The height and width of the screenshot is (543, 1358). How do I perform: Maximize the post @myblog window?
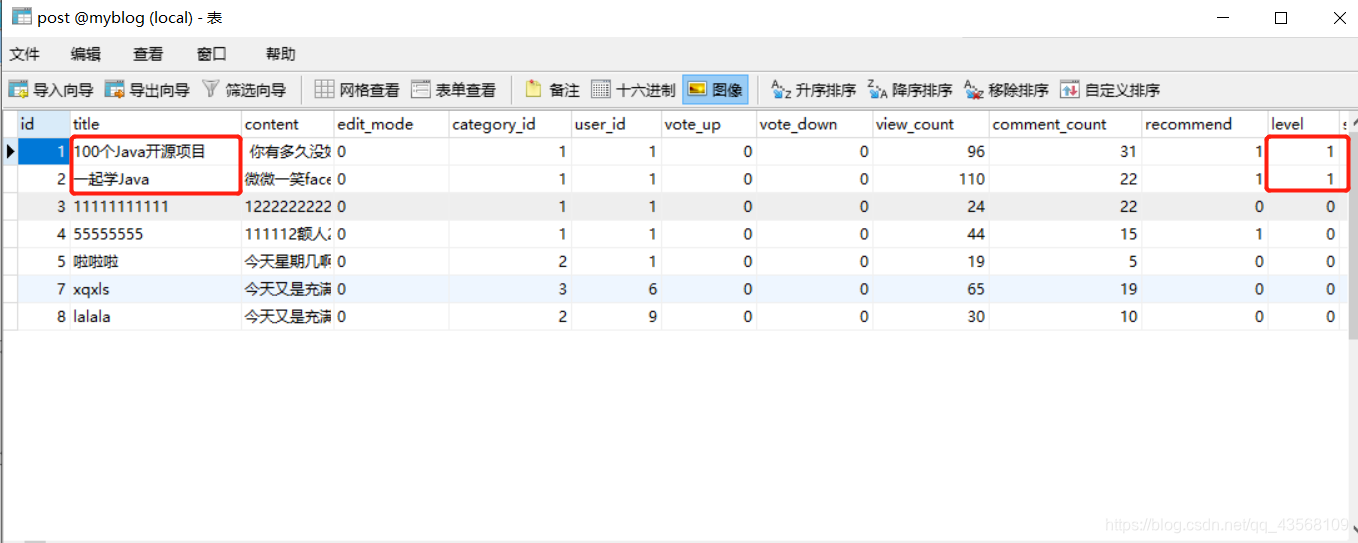pos(1281,17)
